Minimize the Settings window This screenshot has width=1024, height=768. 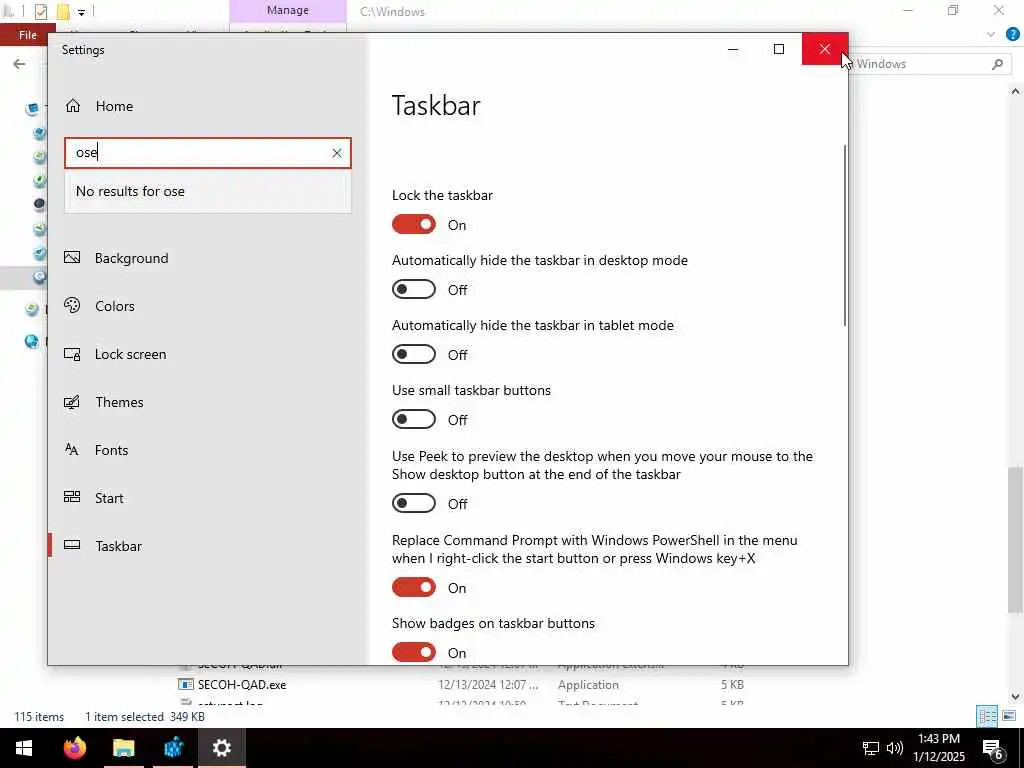pos(733,50)
